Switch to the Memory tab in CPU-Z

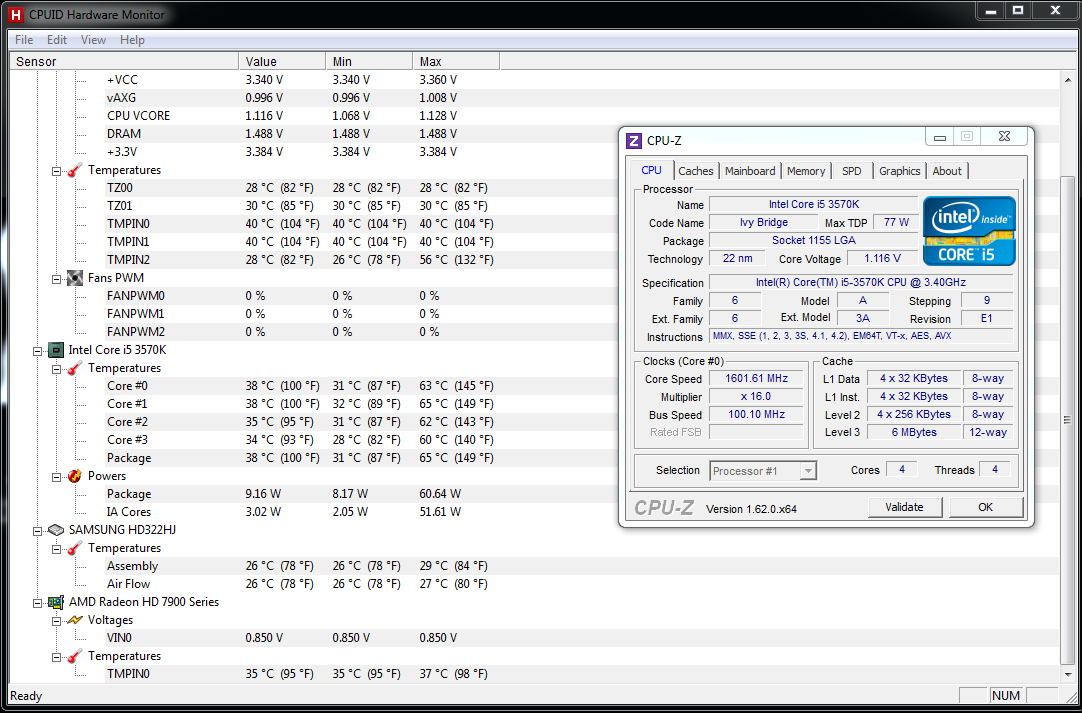click(805, 171)
